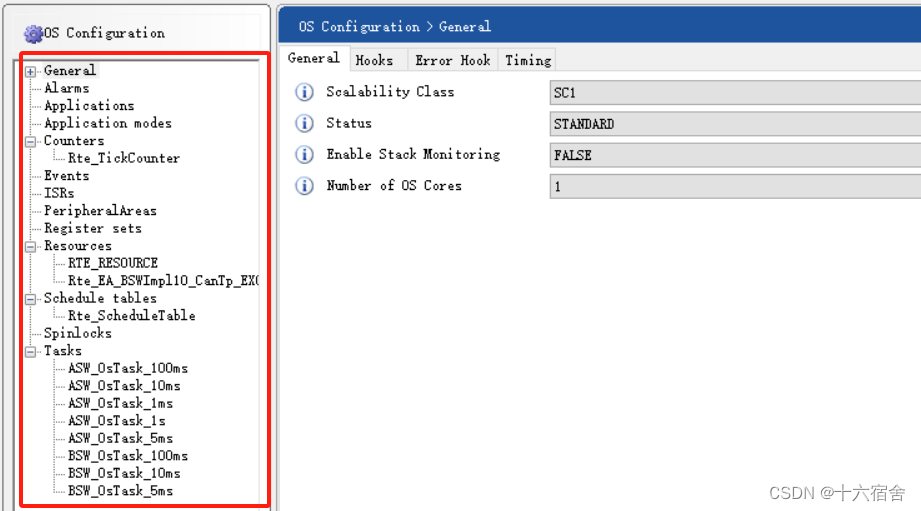This screenshot has width=921, height=511.
Task: Click the Scalability Class field showing SC1
Action: point(735,93)
